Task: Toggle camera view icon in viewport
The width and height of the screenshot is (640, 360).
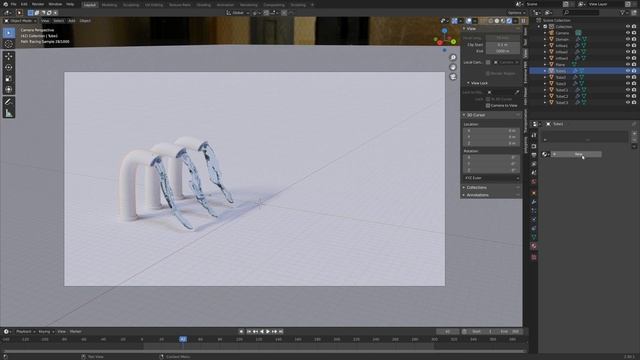Action: click(x=453, y=77)
